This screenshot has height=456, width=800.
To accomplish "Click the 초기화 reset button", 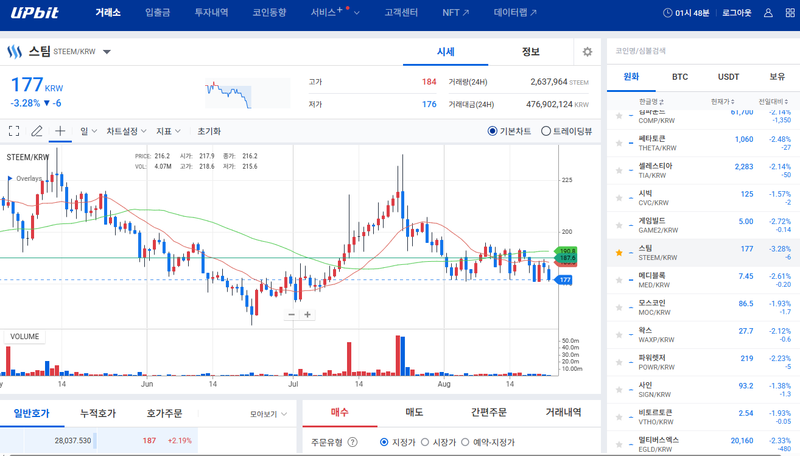I will 209,131.
